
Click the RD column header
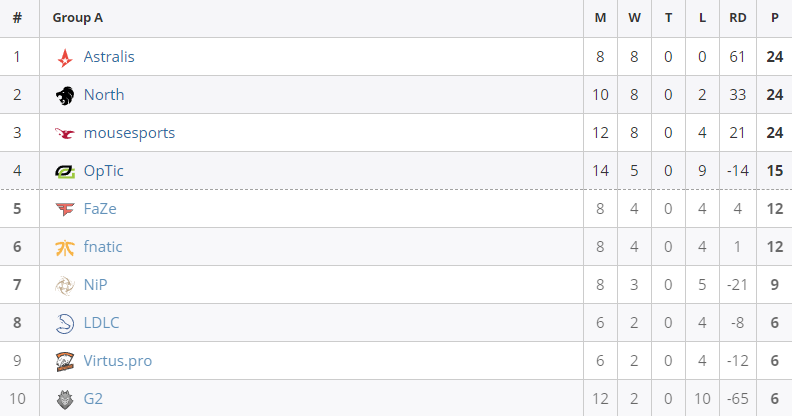[737, 18]
